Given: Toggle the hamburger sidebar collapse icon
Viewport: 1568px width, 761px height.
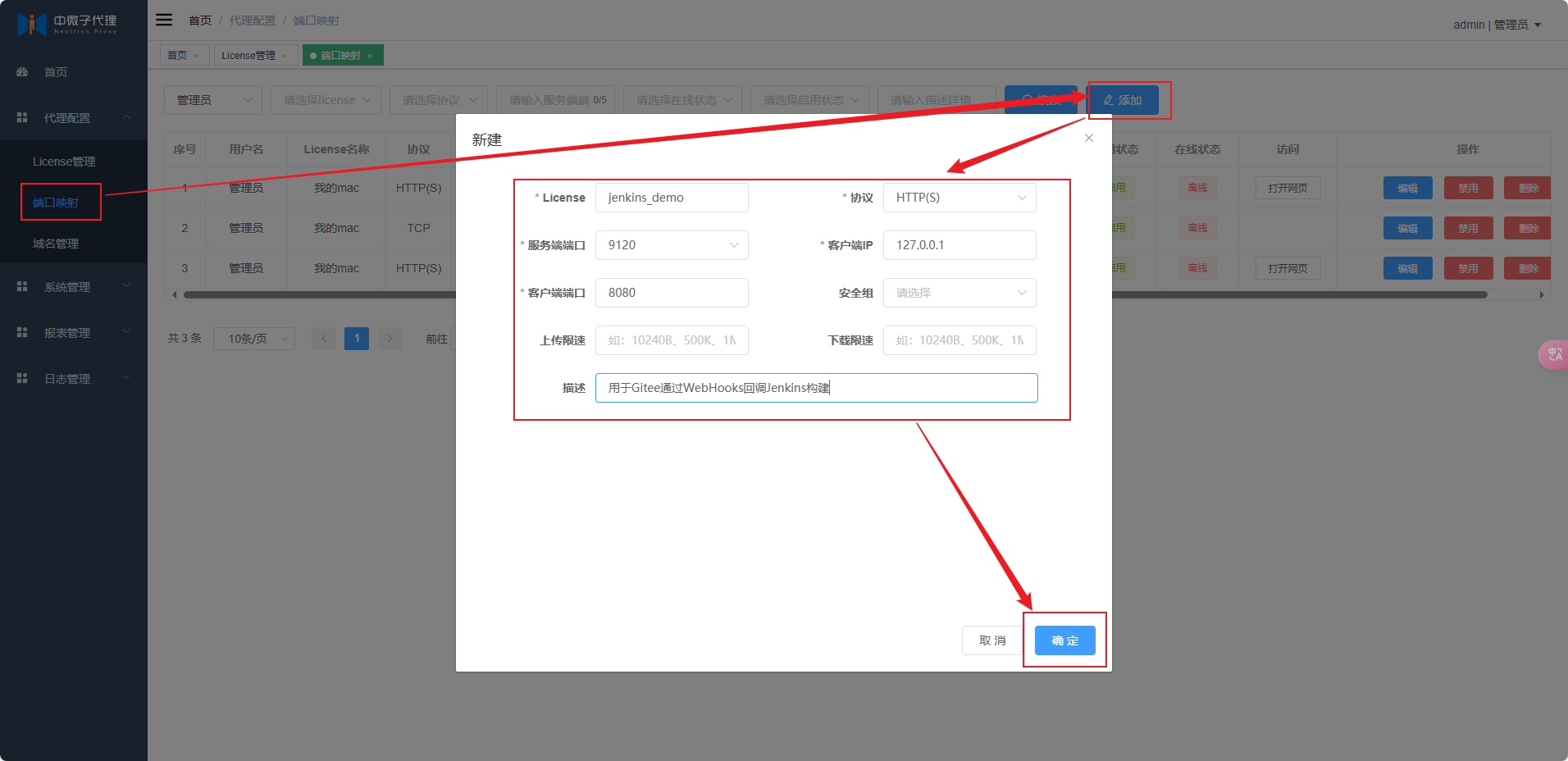Looking at the screenshot, I should pyautogui.click(x=164, y=20).
